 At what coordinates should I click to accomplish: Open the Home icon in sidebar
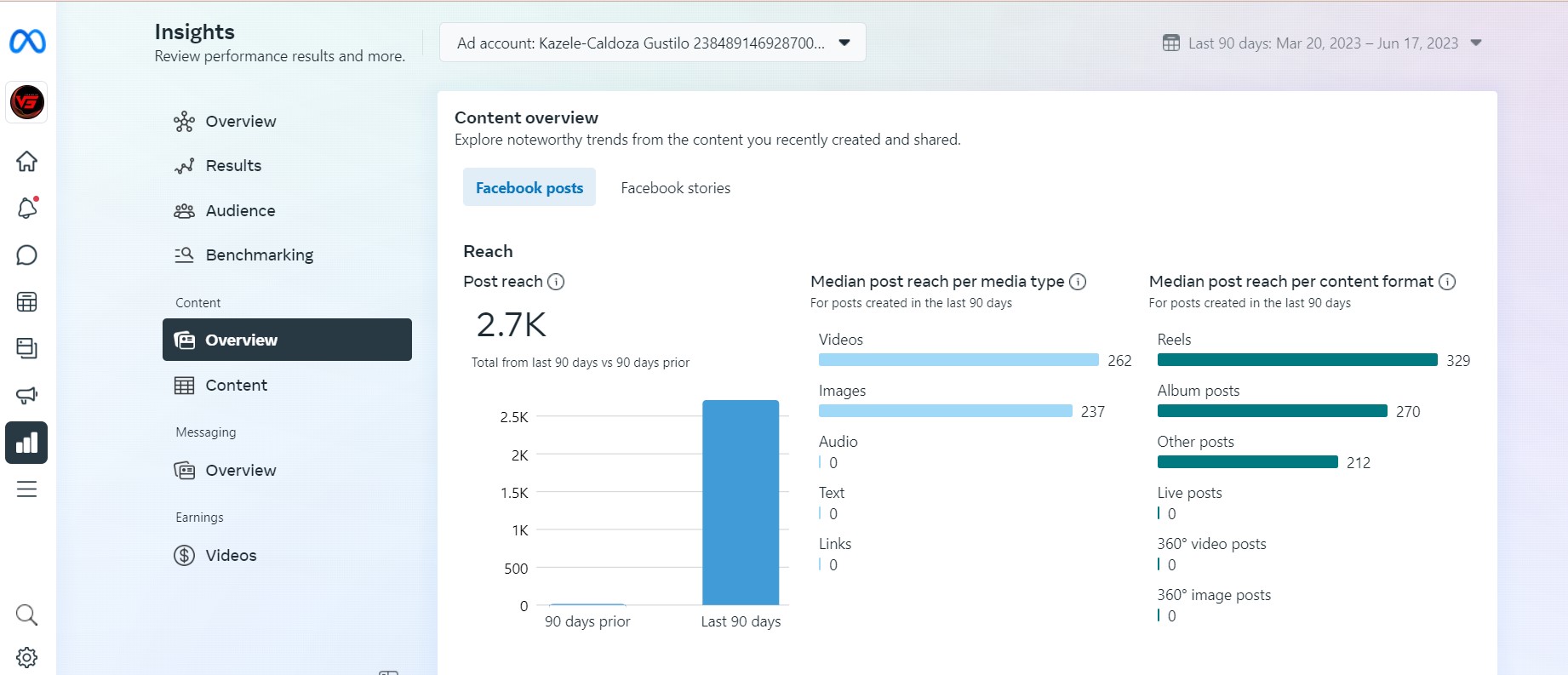coord(27,161)
